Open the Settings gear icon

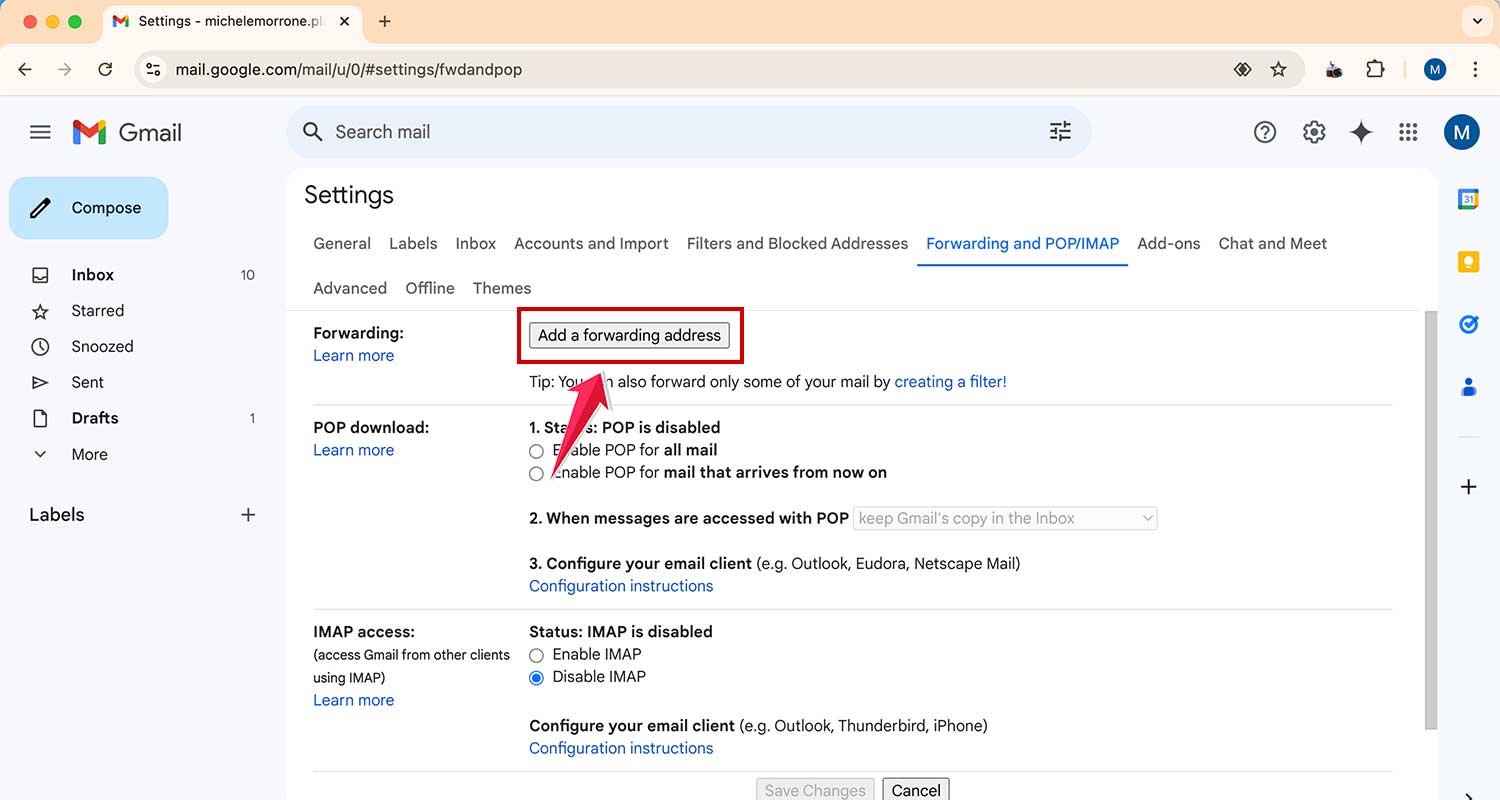coord(1314,131)
